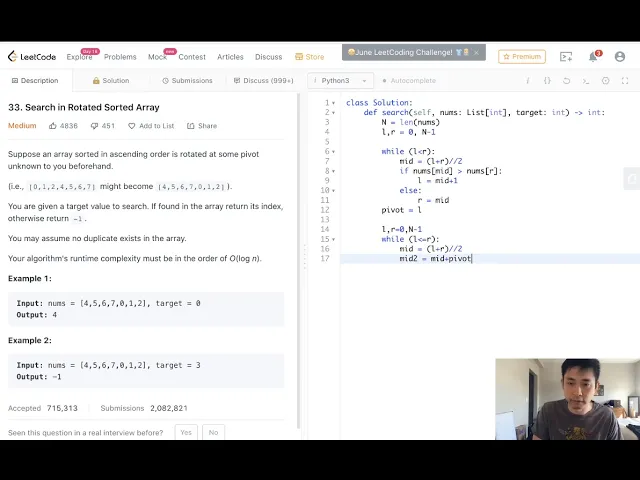The width and height of the screenshot is (640, 480).
Task: Switch to the Description tab
Action: (x=35, y=80)
